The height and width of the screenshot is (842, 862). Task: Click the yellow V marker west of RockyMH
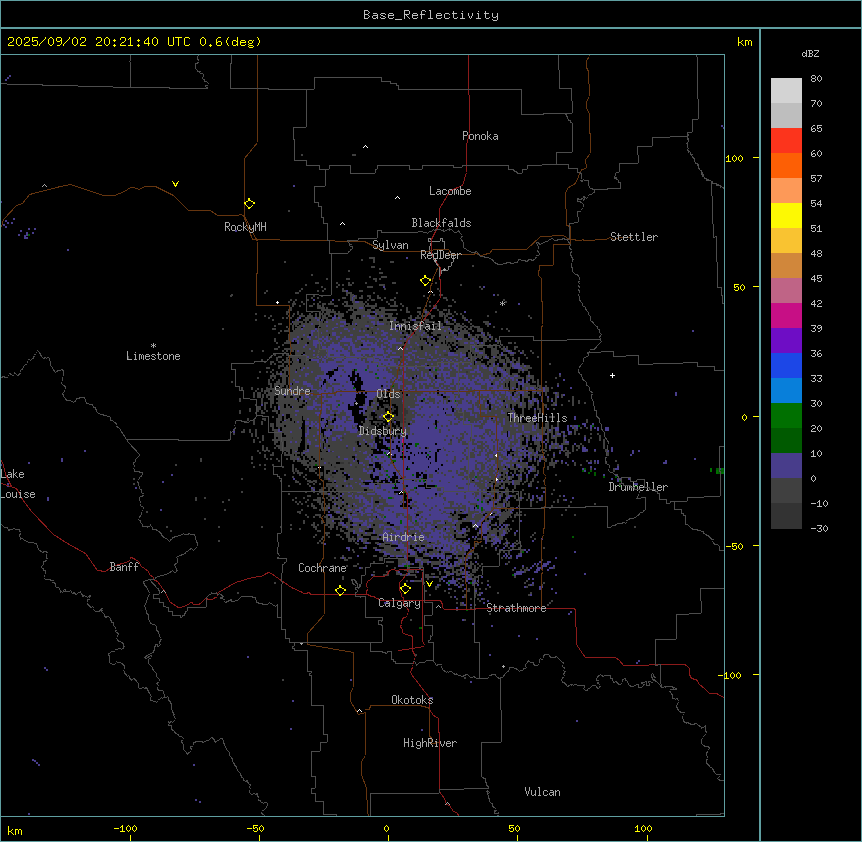coord(175,184)
